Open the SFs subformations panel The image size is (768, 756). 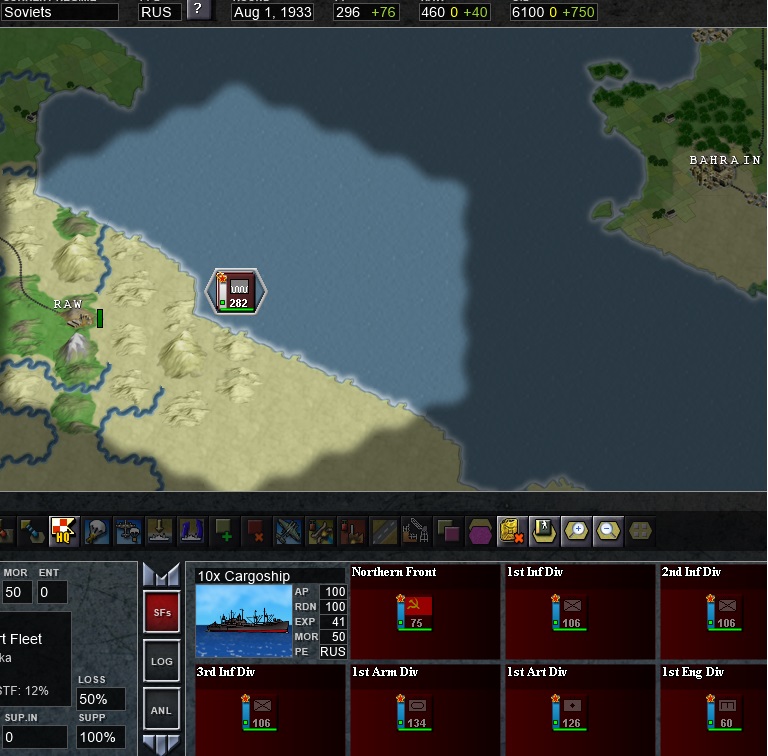coord(162,612)
